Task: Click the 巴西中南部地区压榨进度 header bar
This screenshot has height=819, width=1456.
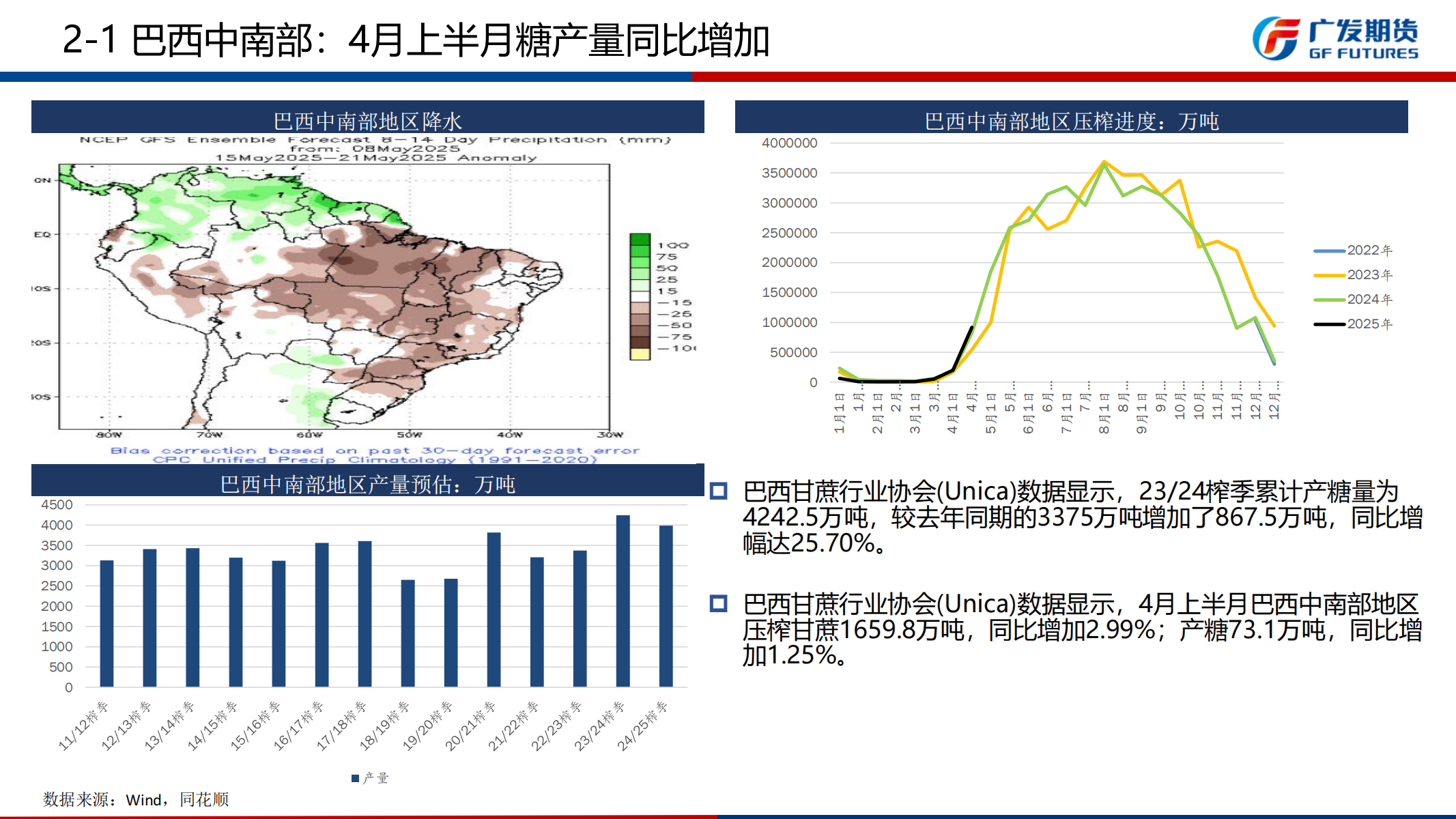Action: click(1070, 120)
